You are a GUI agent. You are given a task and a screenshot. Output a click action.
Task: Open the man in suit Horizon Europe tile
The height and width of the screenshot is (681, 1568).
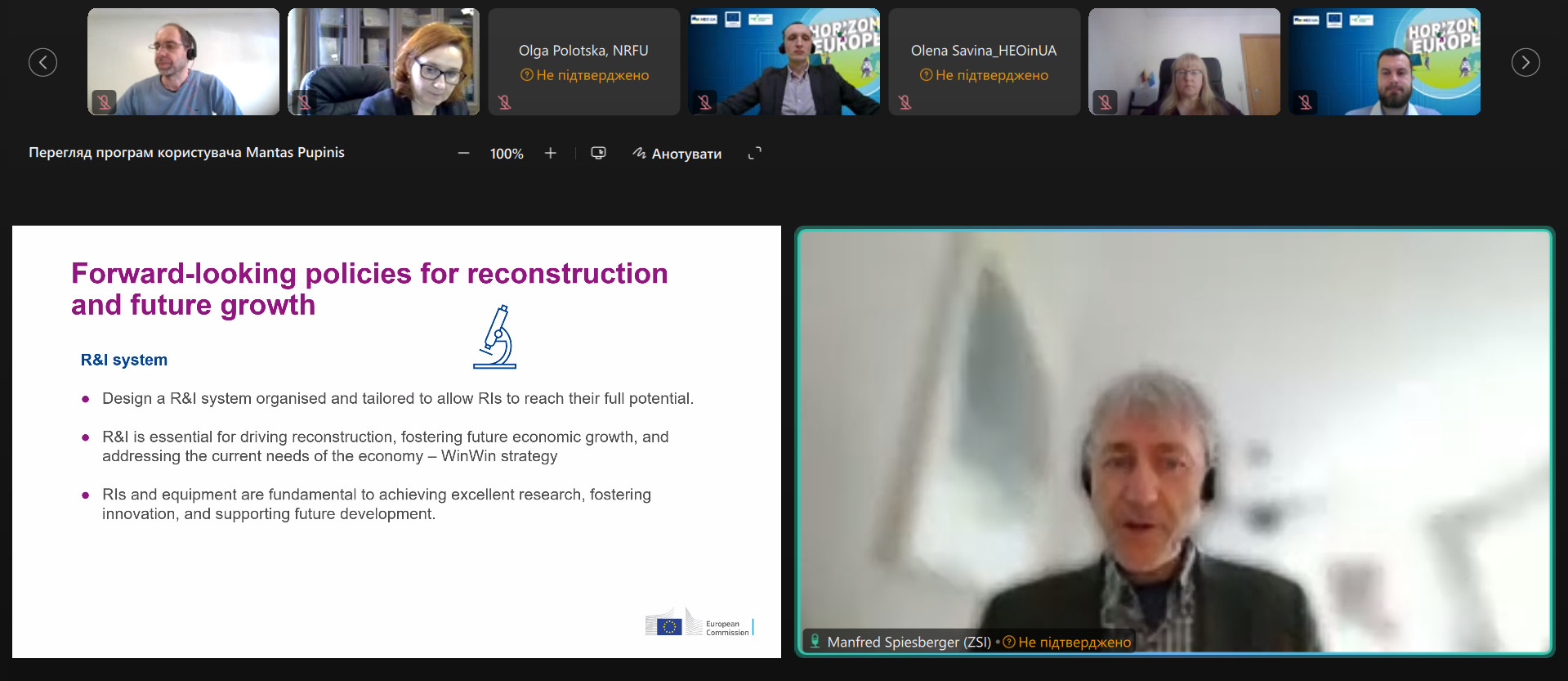[784, 62]
